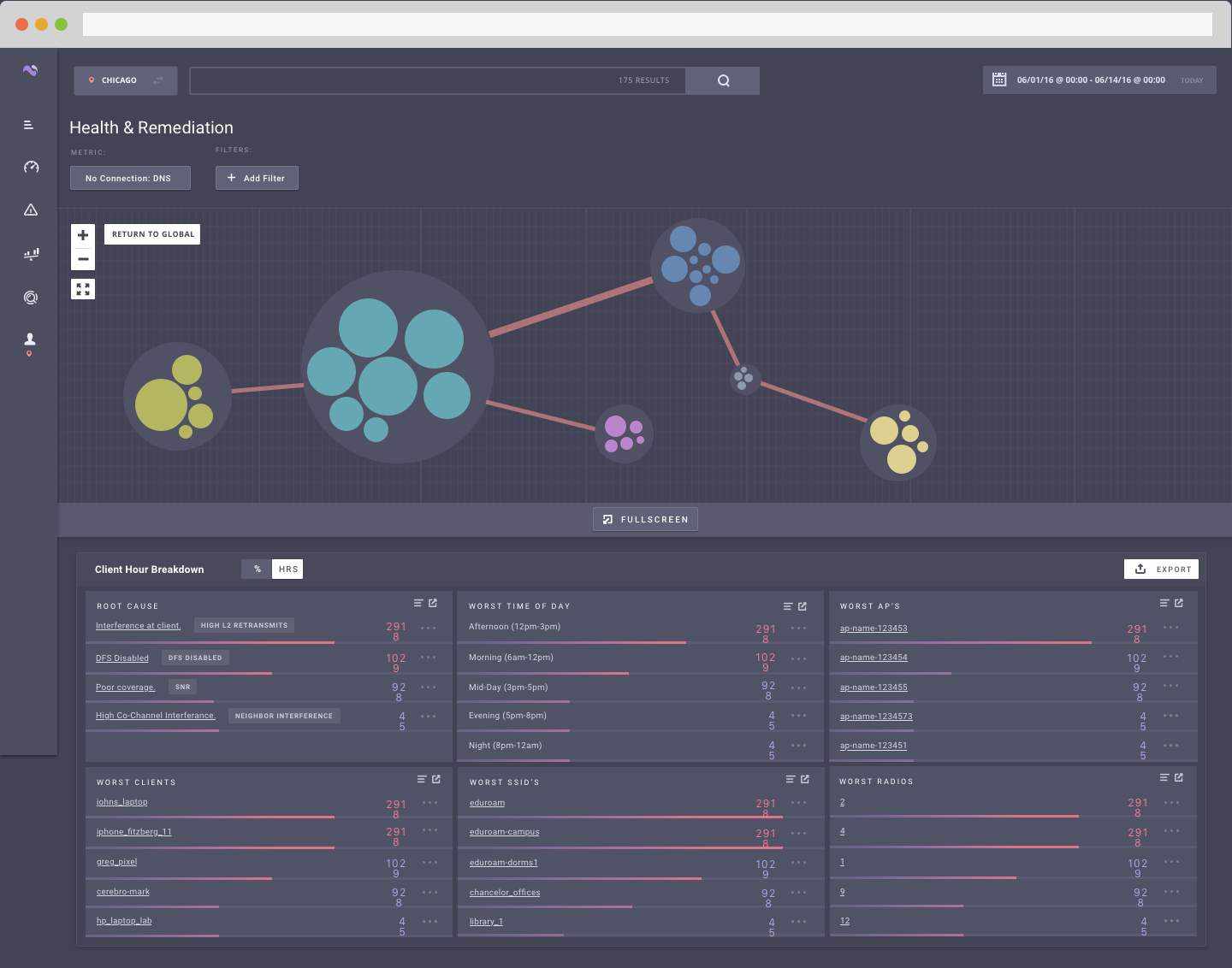Switch breakdown to percent view
The height and width of the screenshot is (968, 1232).
click(257, 570)
